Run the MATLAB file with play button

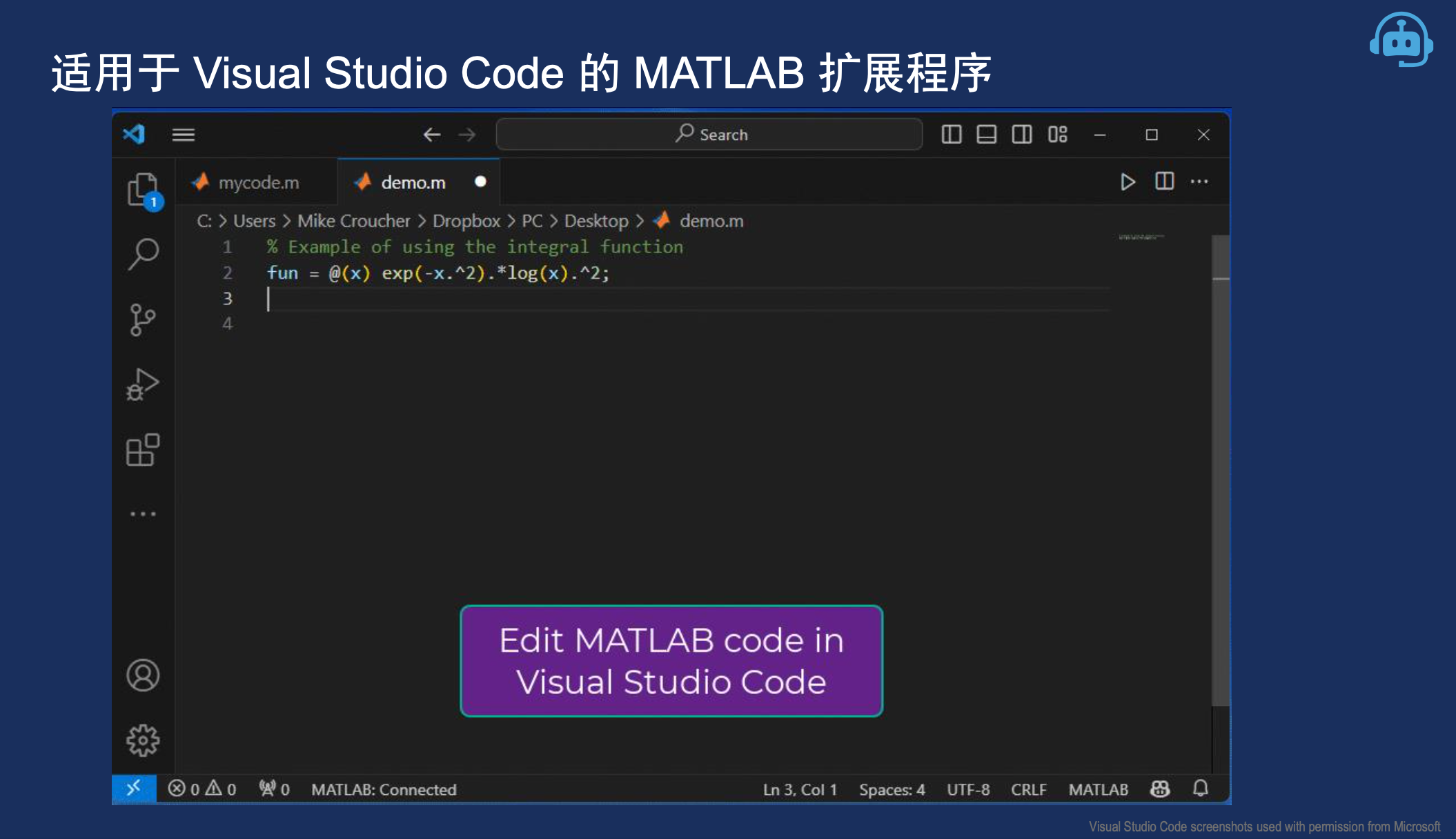(x=1128, y=181)
